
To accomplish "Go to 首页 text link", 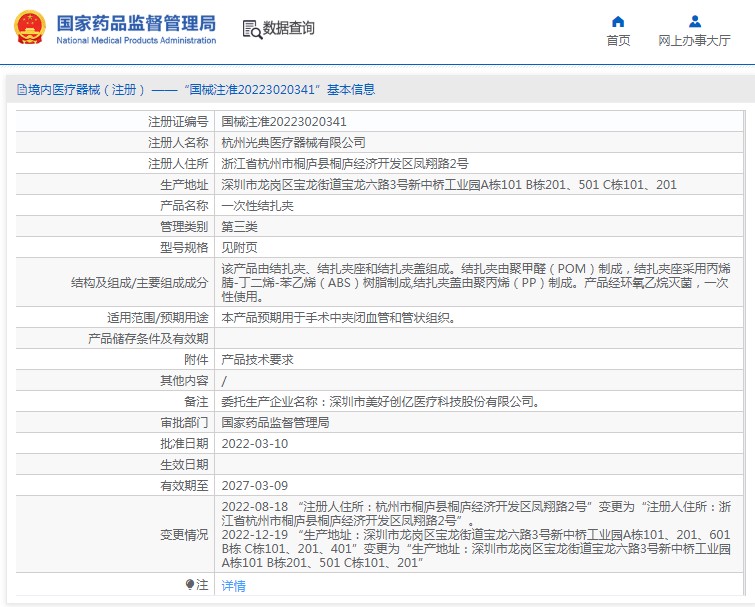I will (618, 40).
